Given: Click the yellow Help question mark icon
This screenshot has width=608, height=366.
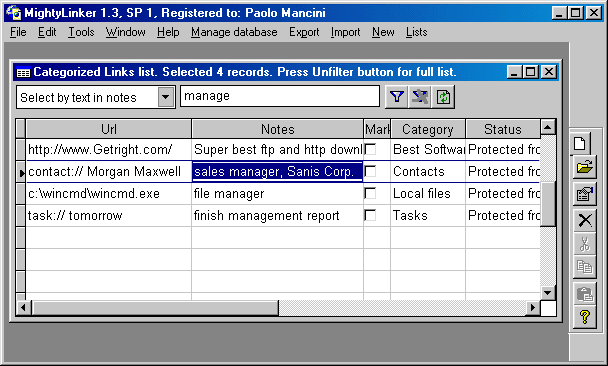Looking at the screenshot, I should (585, 317).
